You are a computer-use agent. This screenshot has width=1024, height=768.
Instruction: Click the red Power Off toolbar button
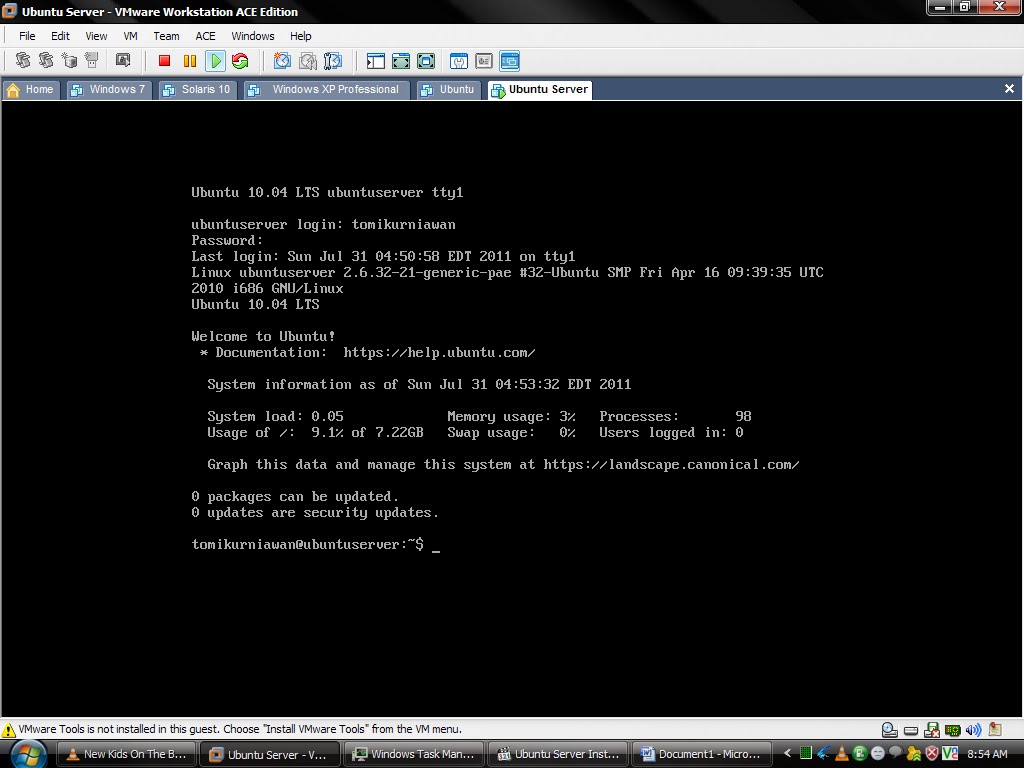click(x=165, y=61)
